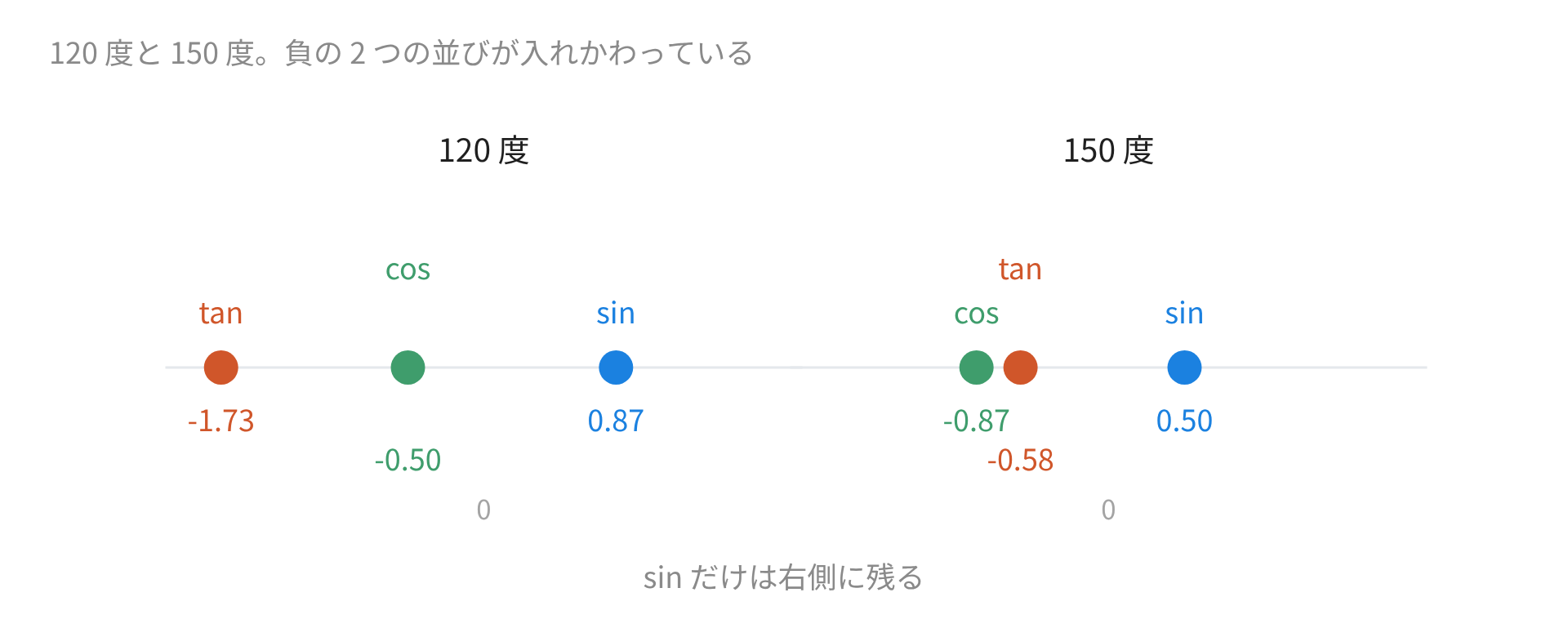Click the green cos dot at -0.87
The width and height of the screenshot is (1568, 637).
click(x=976, y=367)
